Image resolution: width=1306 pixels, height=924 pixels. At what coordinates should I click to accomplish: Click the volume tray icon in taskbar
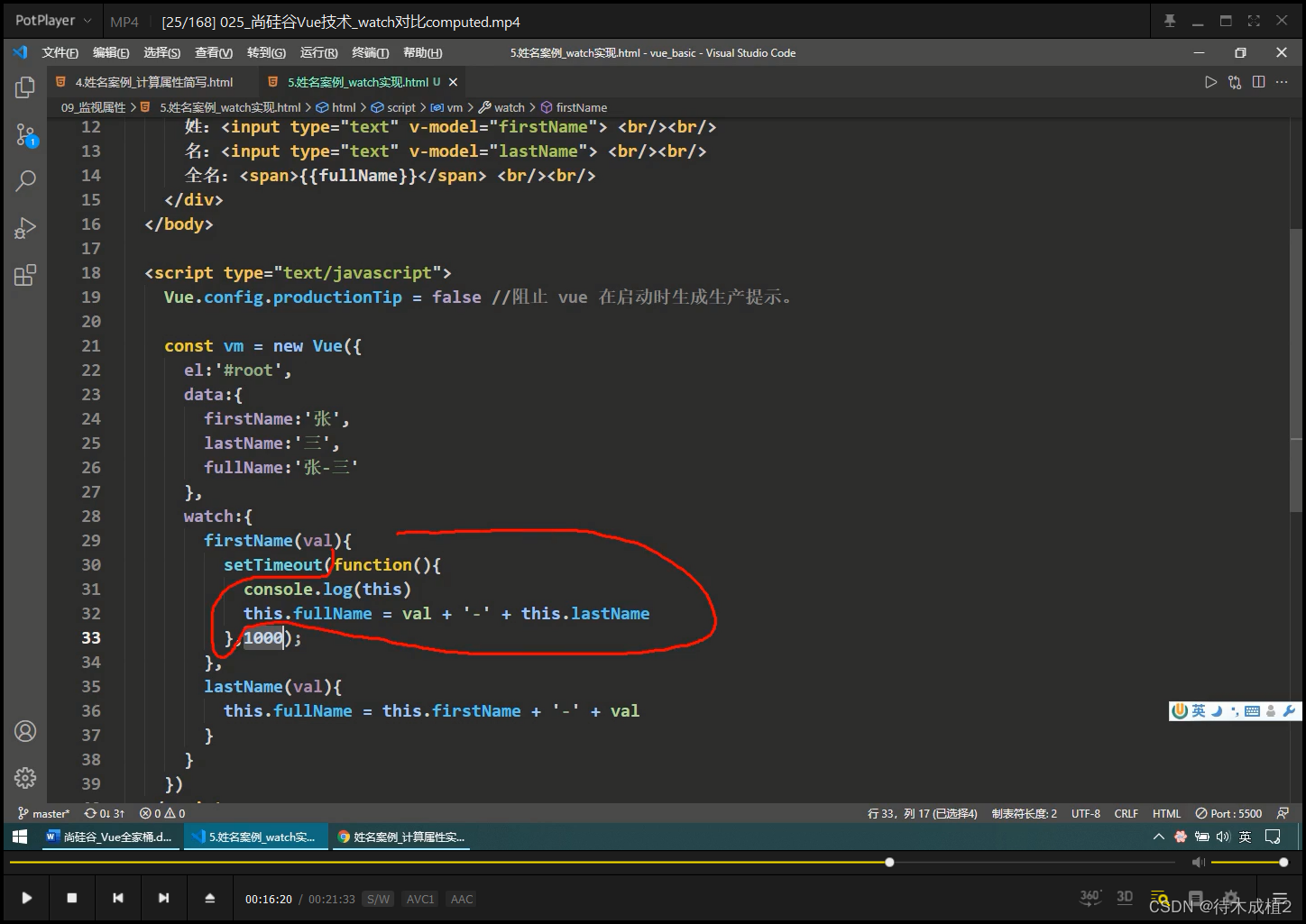[x=1223, y=837]
